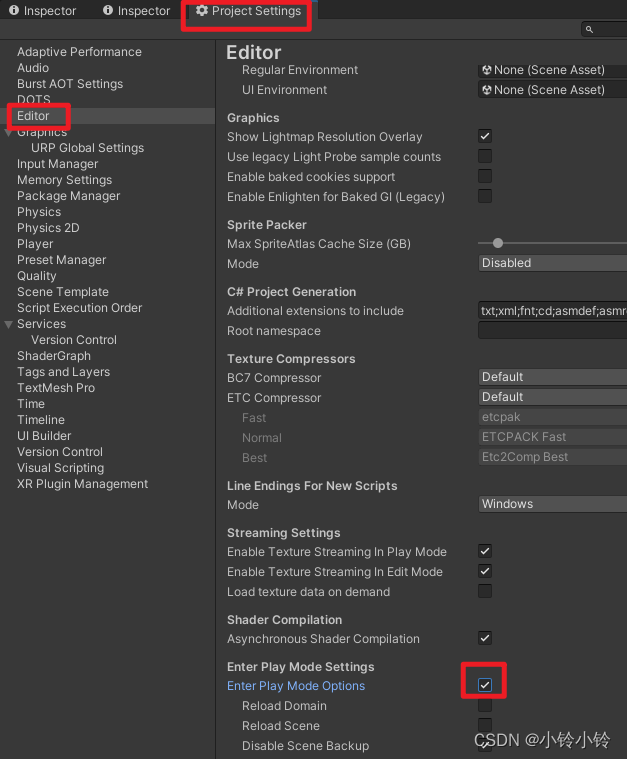
Task: Toggle Enable Texture Streaming In Play Mode
Action: [x=485, y=551]
